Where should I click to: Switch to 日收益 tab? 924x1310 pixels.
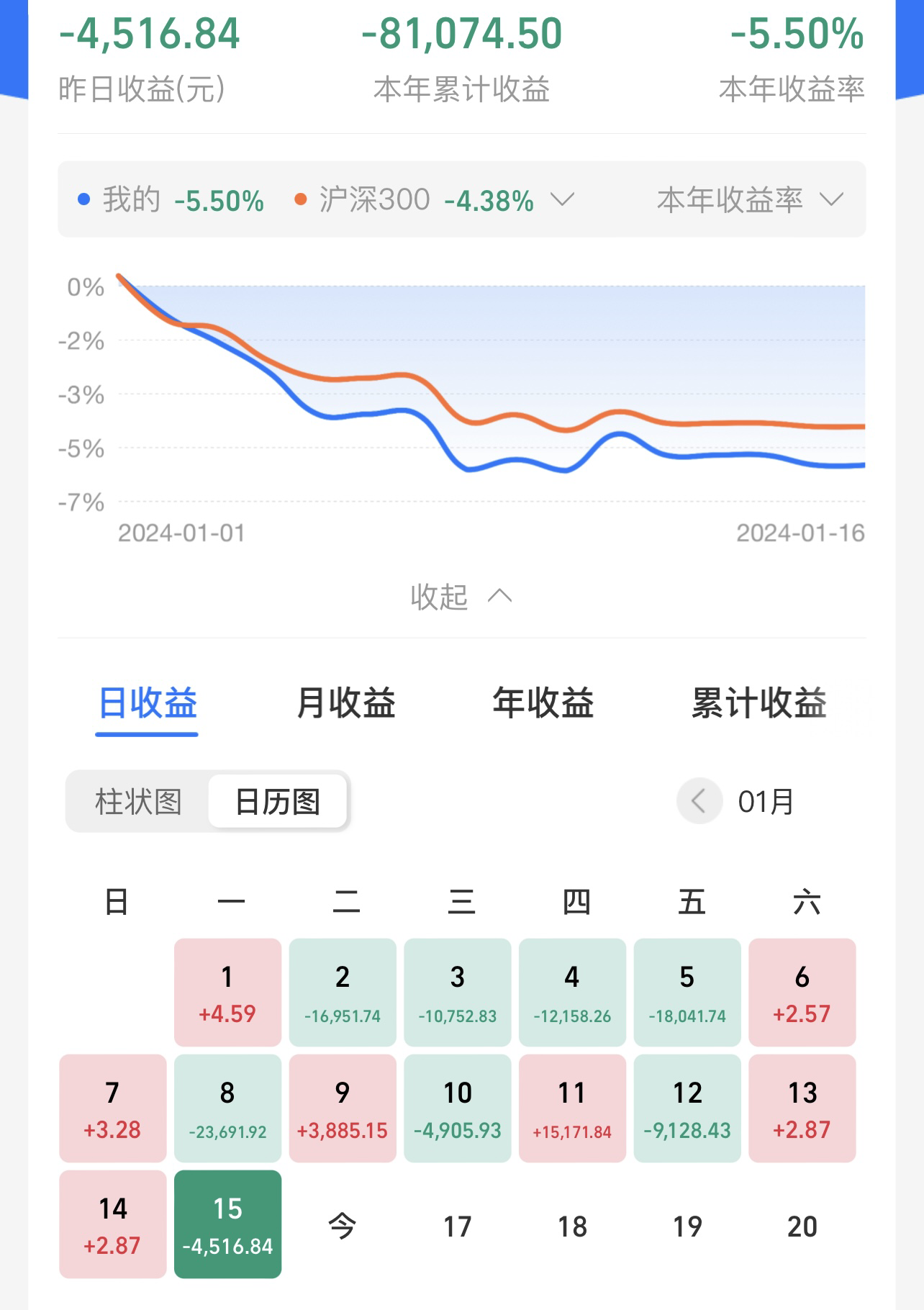coord(148,703)
